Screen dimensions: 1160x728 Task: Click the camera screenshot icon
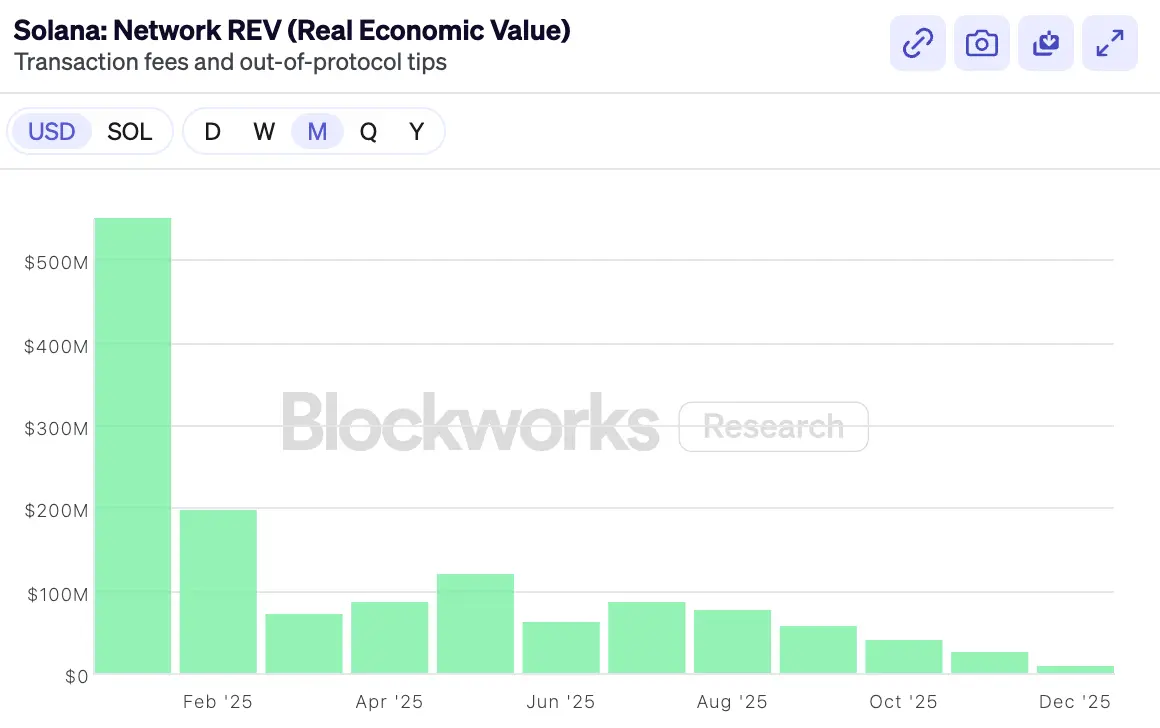981,43
